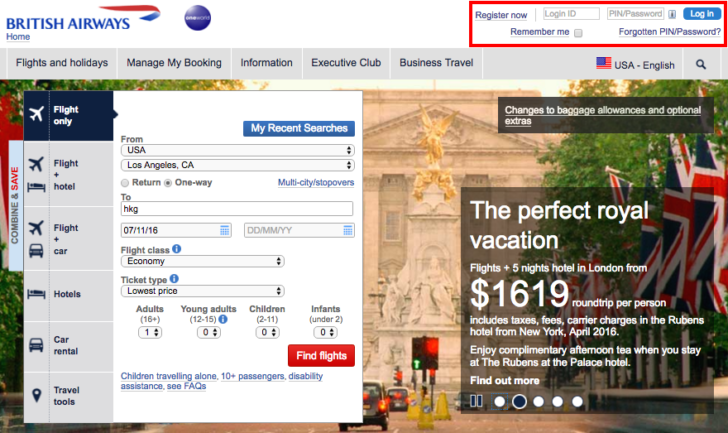Select the Return radio button
This screenshot has width=728, height=433.
pyautogui.click(x=125, y=183)
